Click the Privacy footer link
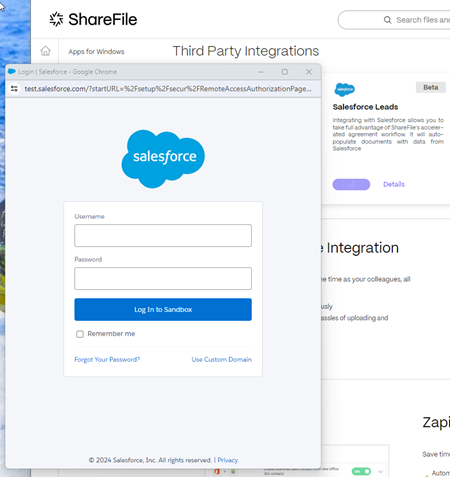The width and height of the screenshot is (450, 477). [228, 460]
